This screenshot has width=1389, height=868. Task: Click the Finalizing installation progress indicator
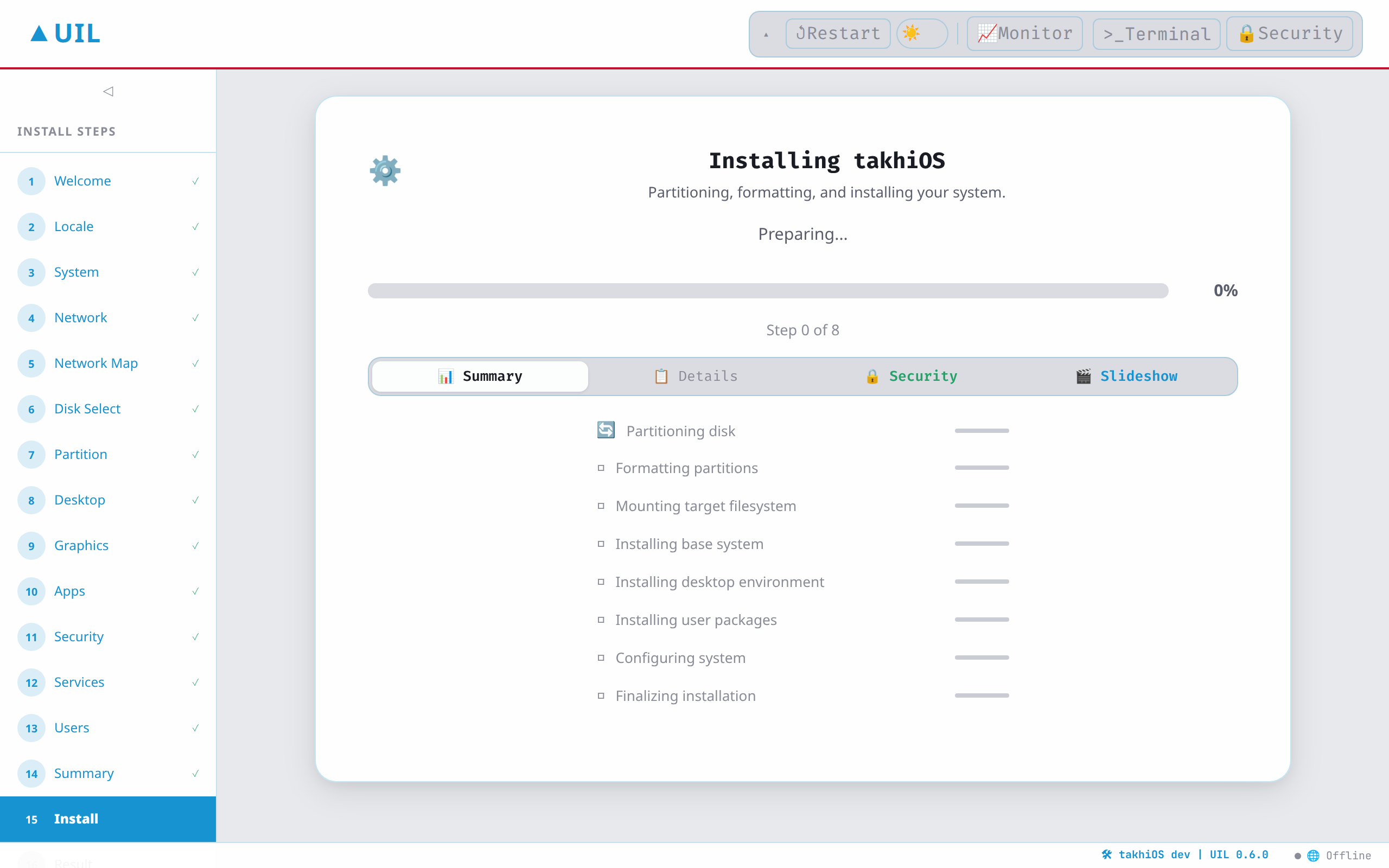pyautogui.click(x=982, y=696)
